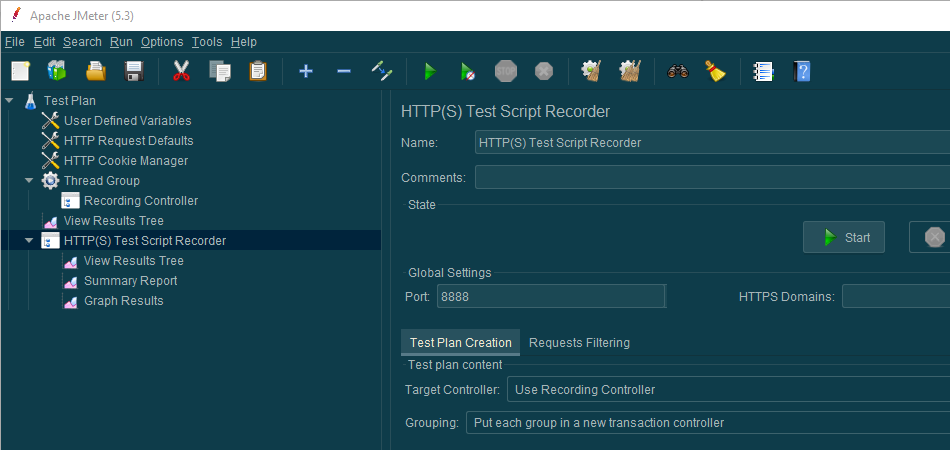Expand all nodes with plus icon
This screenshot has height=450, width=950.
306,71
